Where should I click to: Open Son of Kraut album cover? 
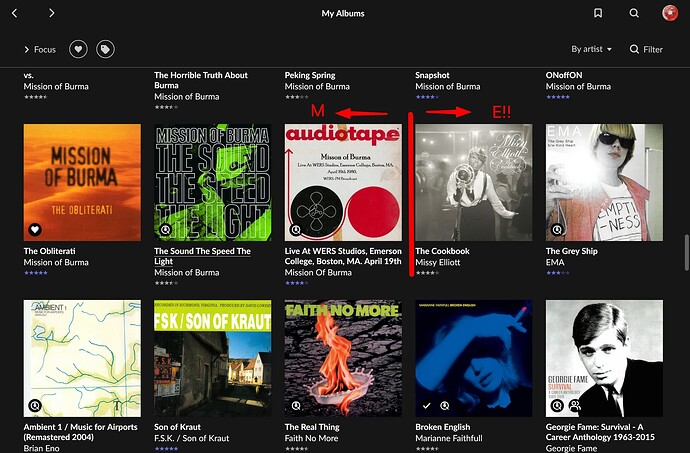tap(213, 358)
